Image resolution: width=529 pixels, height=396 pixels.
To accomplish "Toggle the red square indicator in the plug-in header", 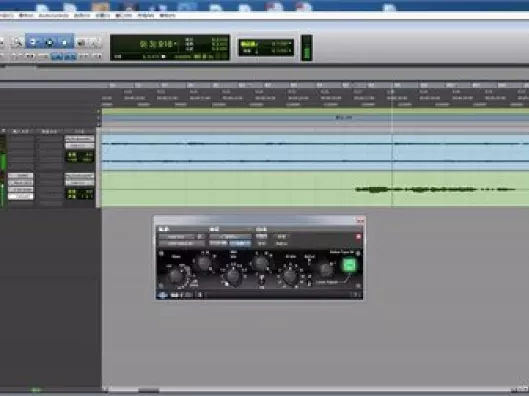I will 358,237.
